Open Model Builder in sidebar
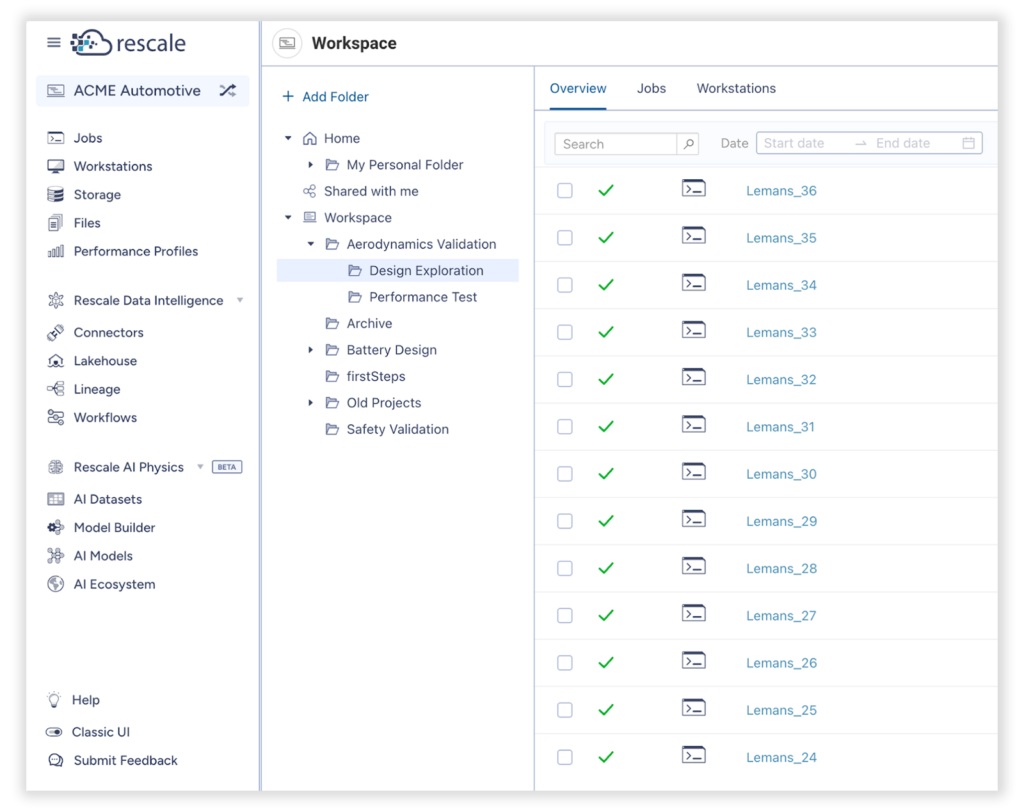Viewport: 1024px width, 812px height. pos(114,527)
